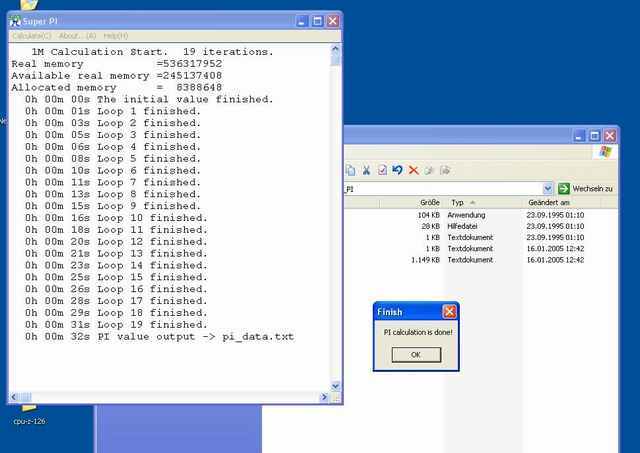Click the Super PI vertical scroll down arrow
This screenshot has width=640, height=453.
[336, 386]
